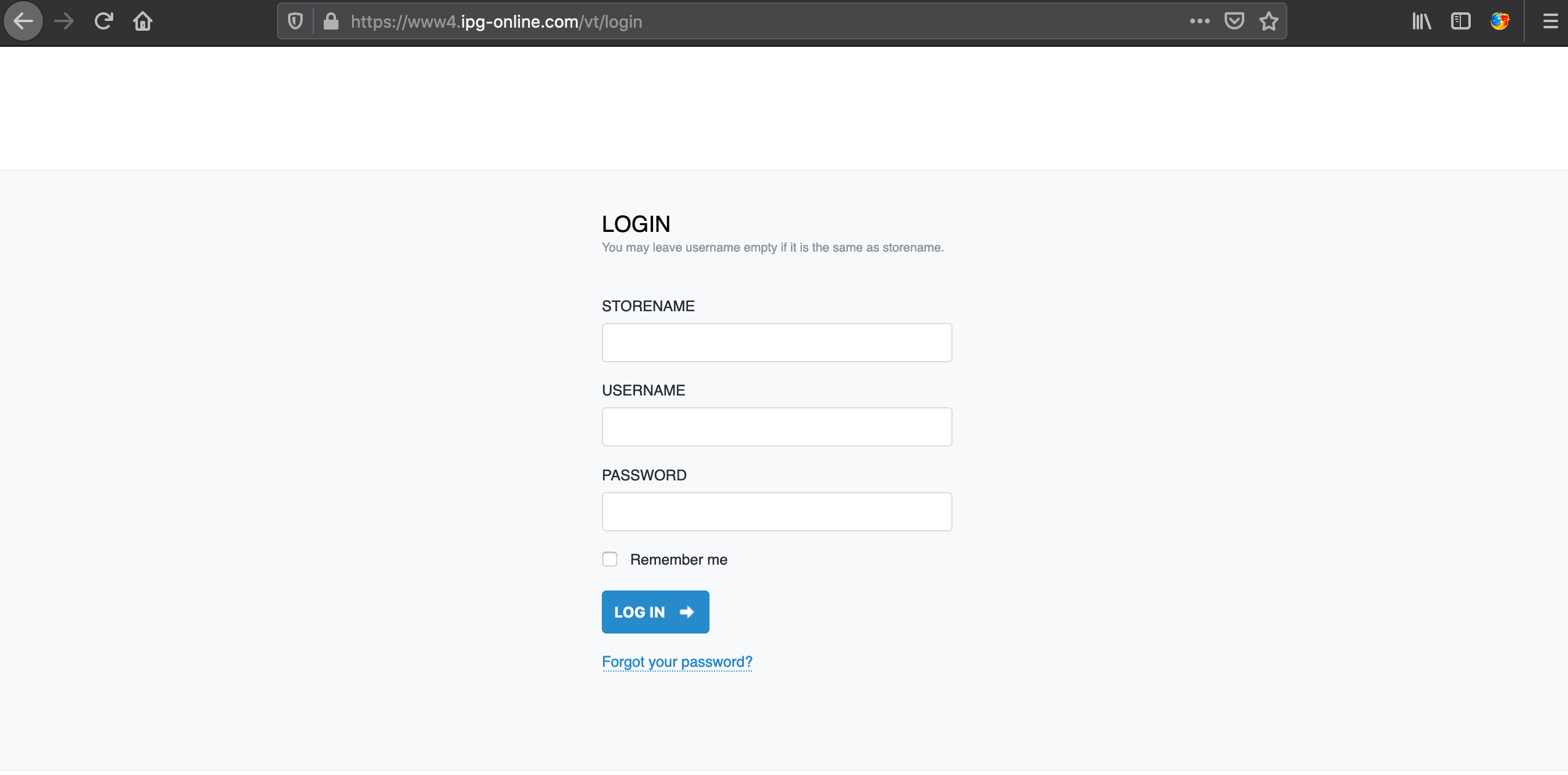View site security via the padlock icon

[331, 20]
